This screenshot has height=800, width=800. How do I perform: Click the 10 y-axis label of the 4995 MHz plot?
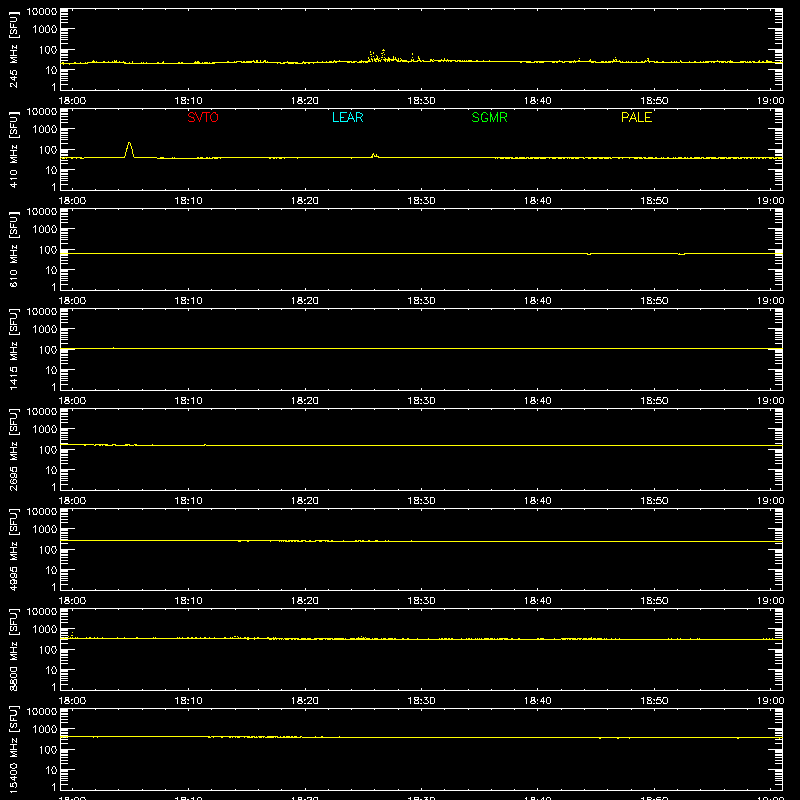click(x=51, y=570)
